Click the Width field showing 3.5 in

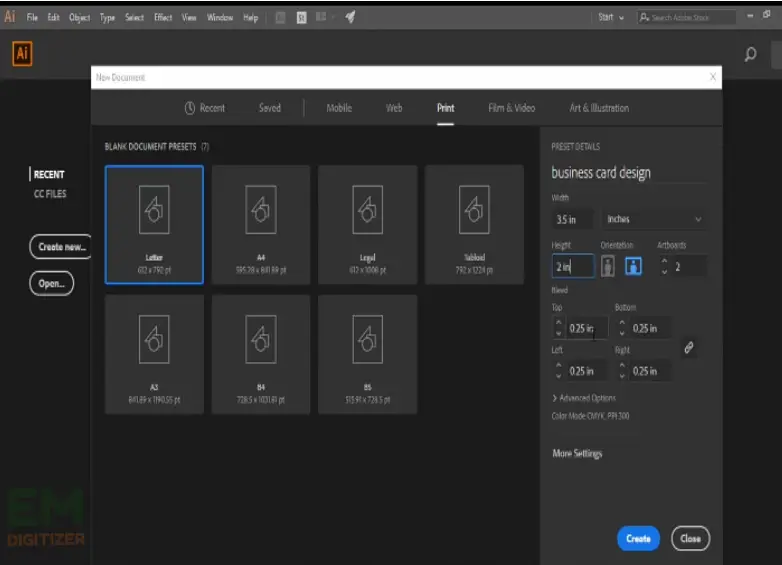click(x=573, y=219)
